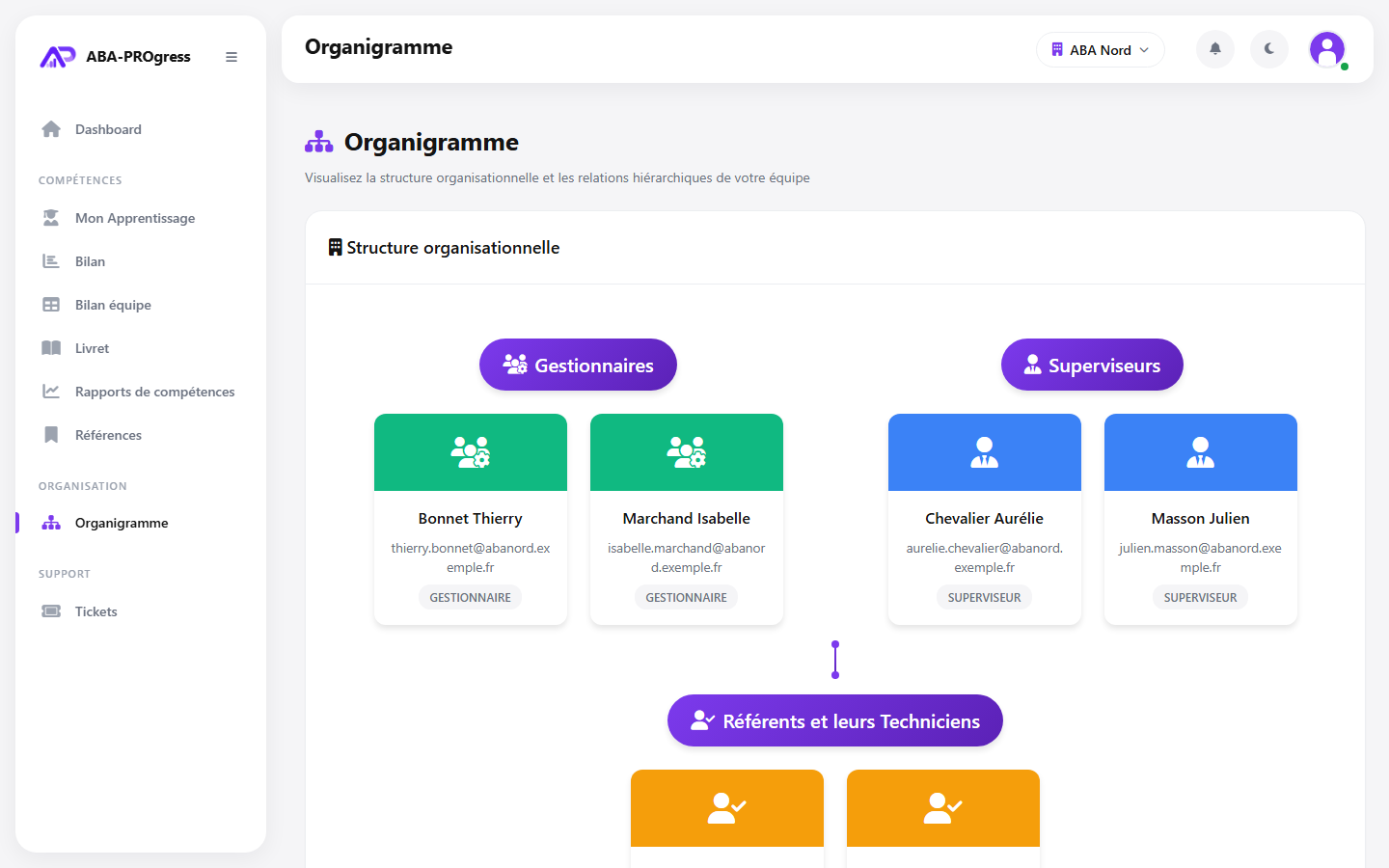Click the name Masson Julien
Screen dimensions: 1389x868
[1201, 519]
